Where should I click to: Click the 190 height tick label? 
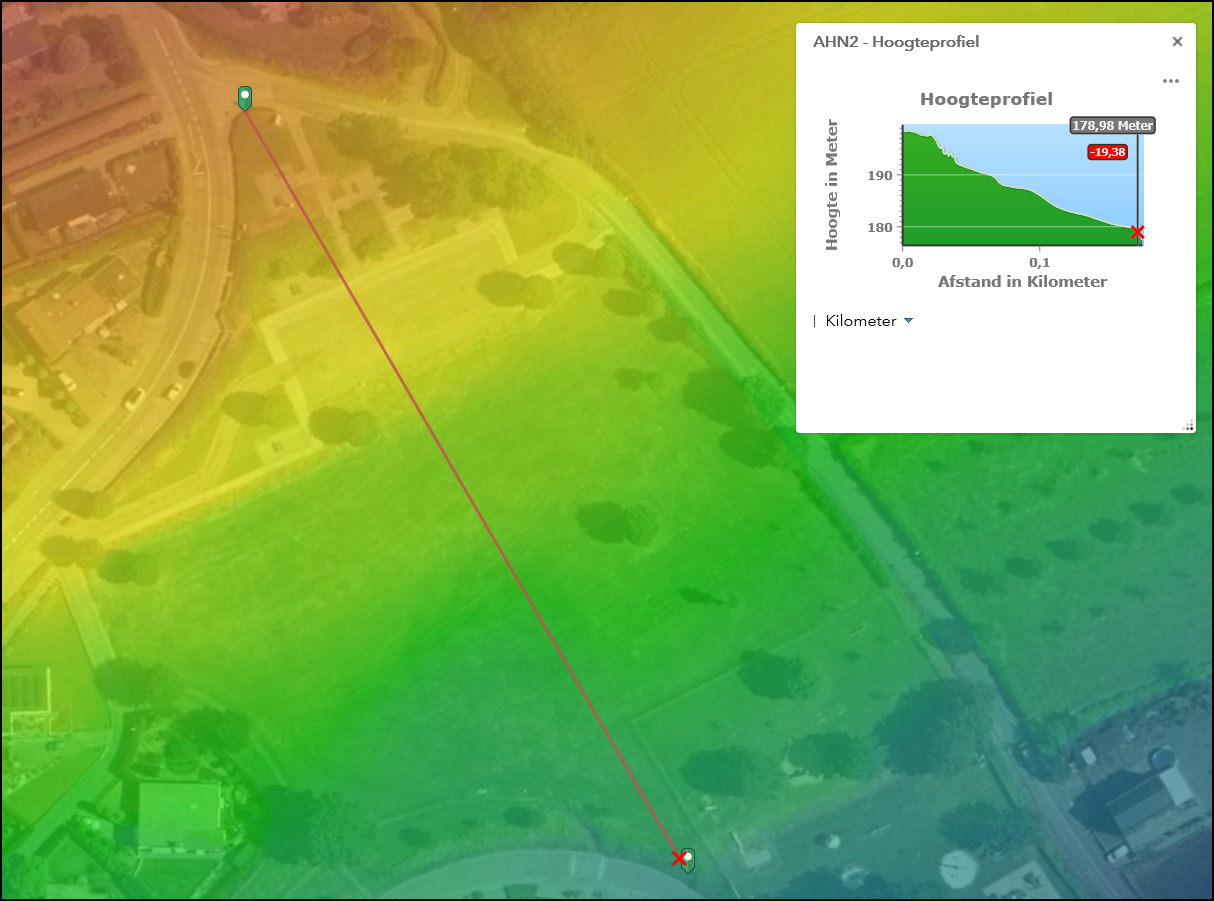(880, 175)
